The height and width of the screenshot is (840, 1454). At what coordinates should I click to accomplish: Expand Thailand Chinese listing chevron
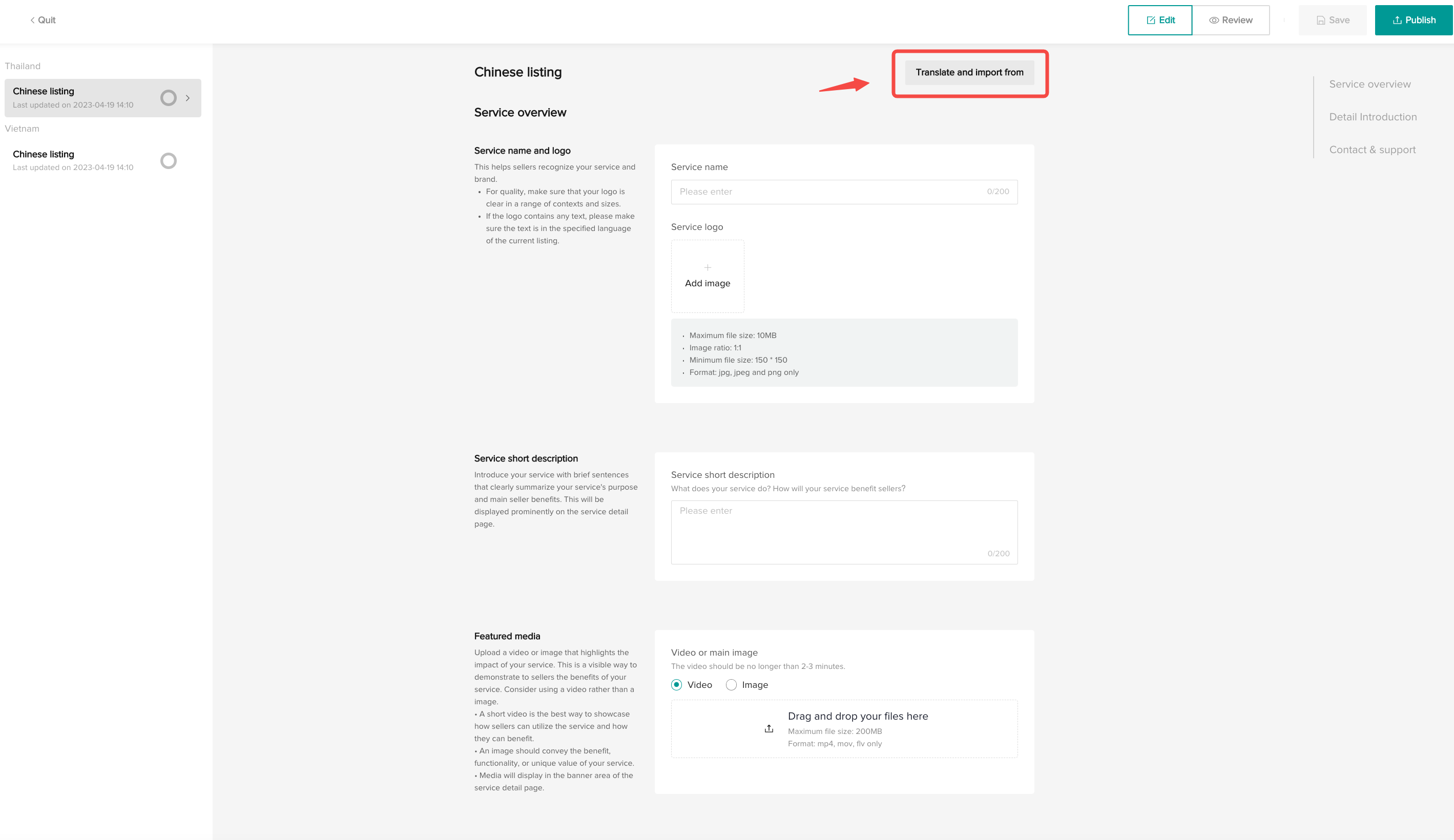[x=188, y=98]
